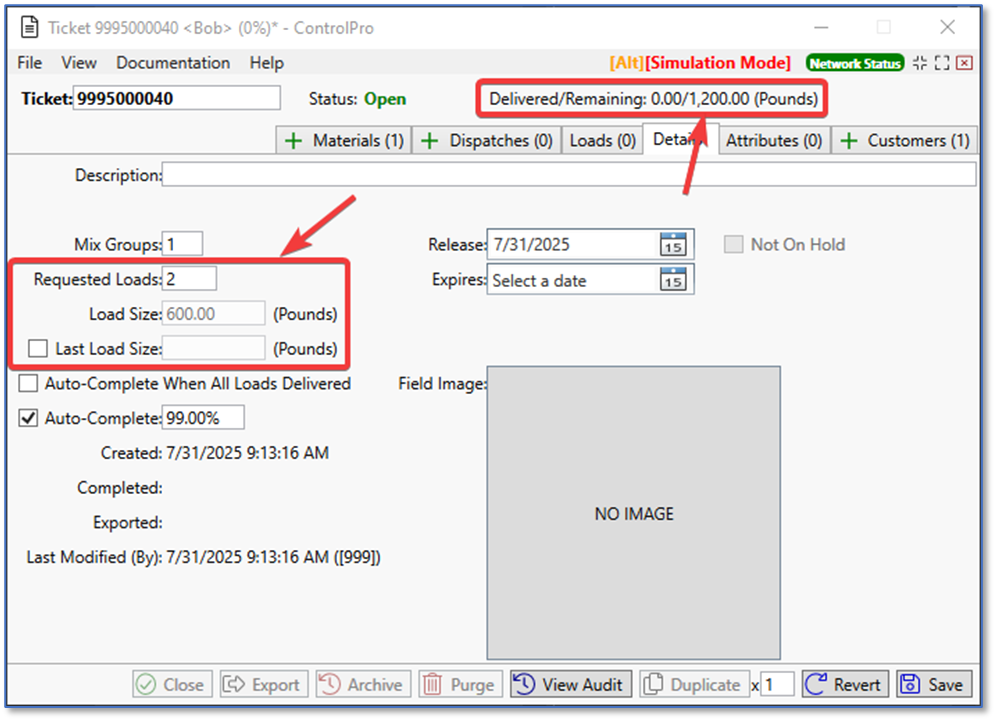Viewport: 996px width, 721px height.
Task: Open the Expires date calendar picker
Action: pyautogui.click(x=673, y=280)
